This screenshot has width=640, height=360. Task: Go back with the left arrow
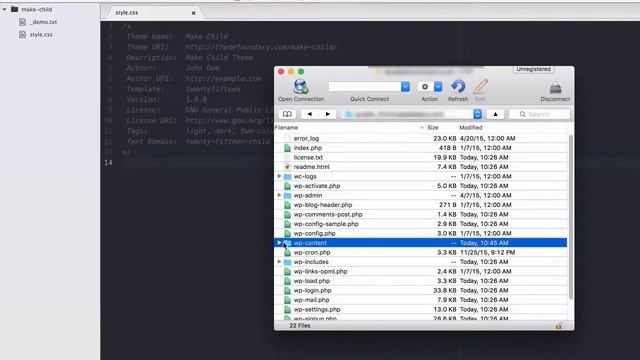(309, 114)
